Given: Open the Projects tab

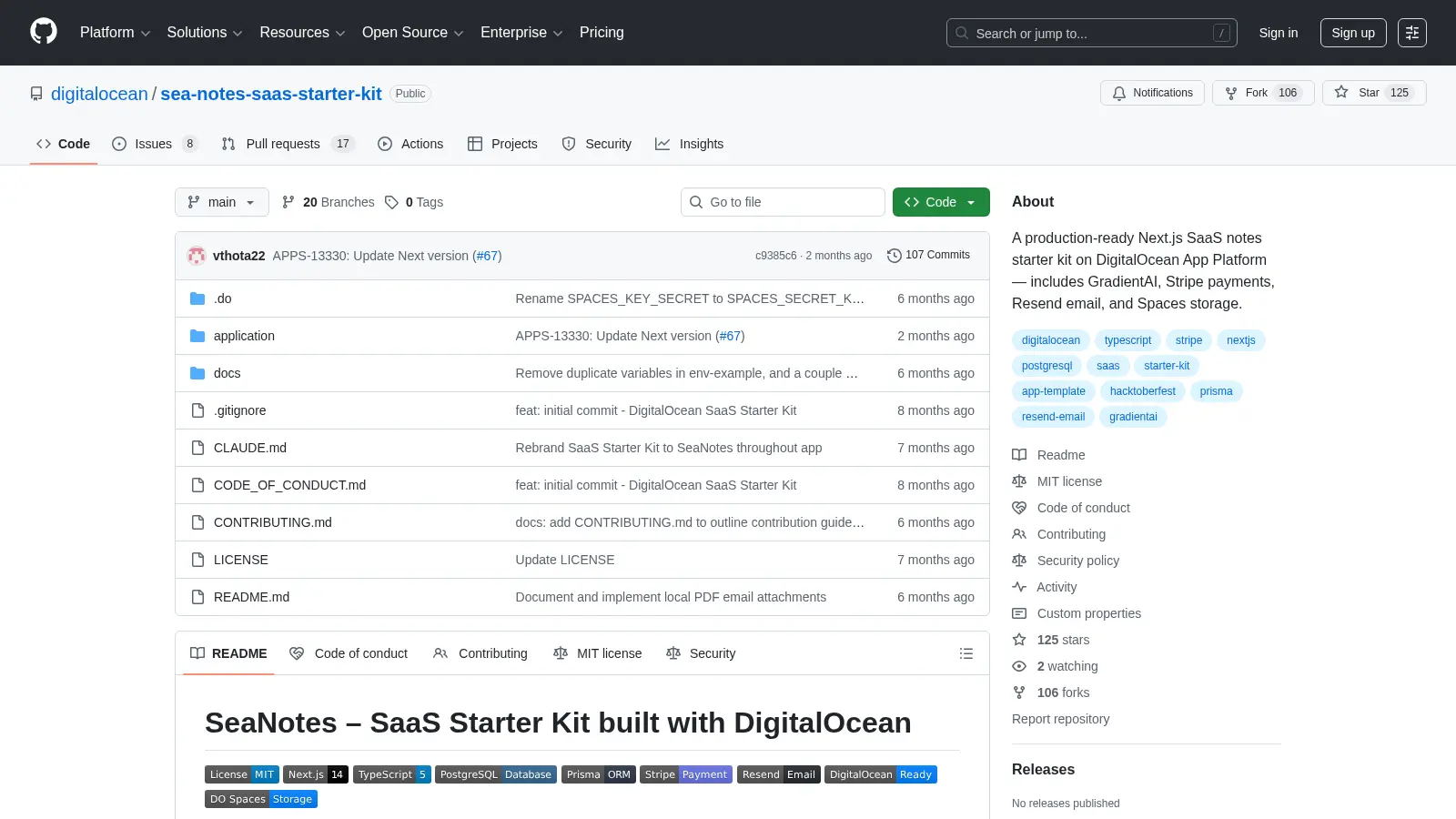Looking at the screenshot, I should click(x=502, y=144).
